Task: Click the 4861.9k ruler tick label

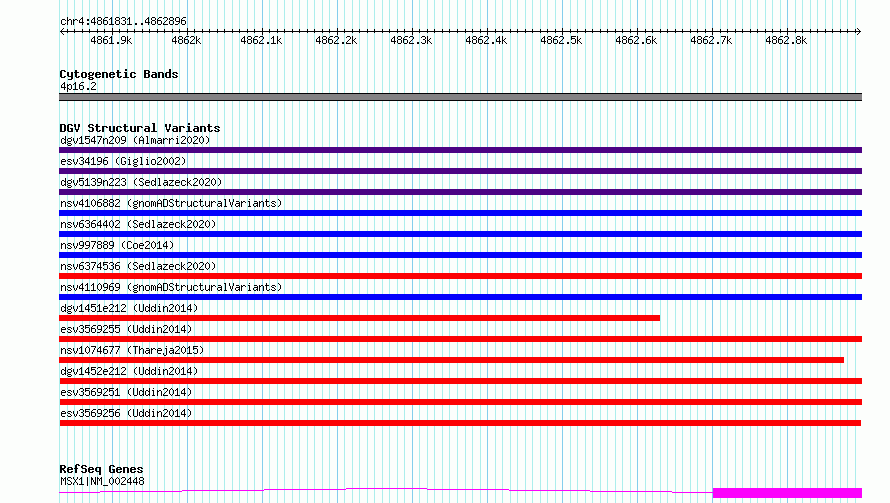Action: coord(111,40)
